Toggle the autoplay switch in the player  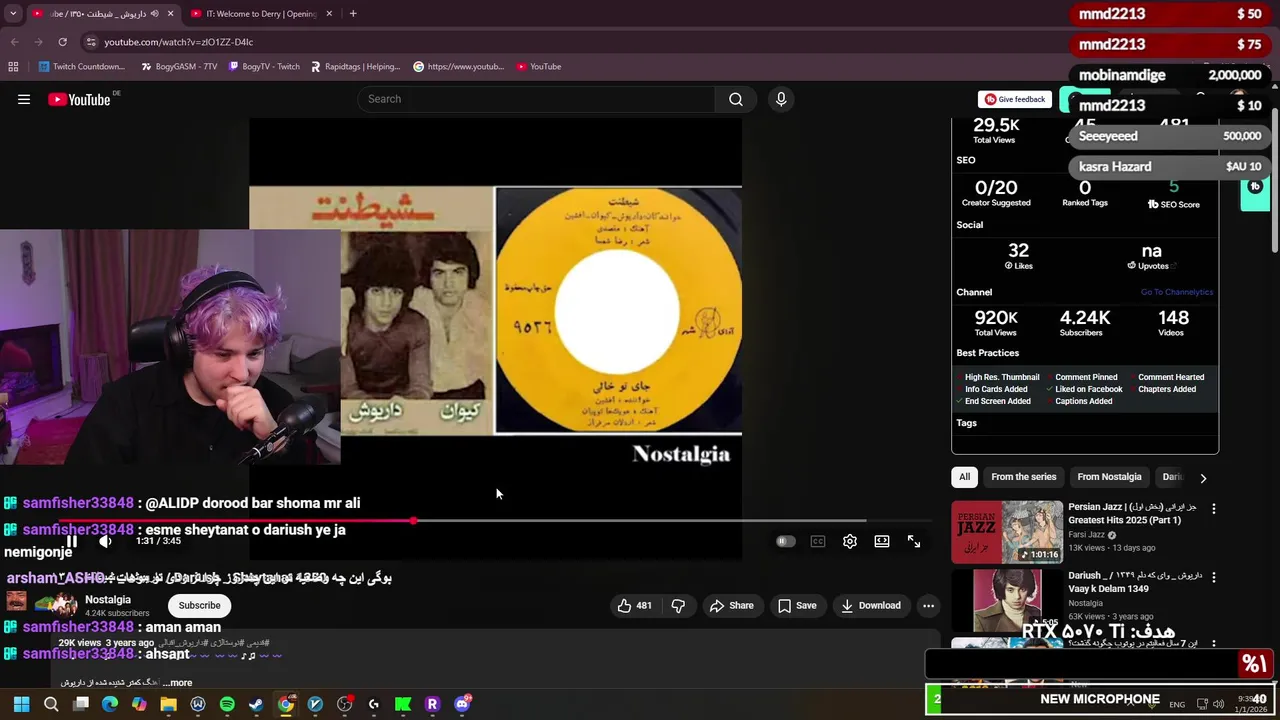[786, 541]
